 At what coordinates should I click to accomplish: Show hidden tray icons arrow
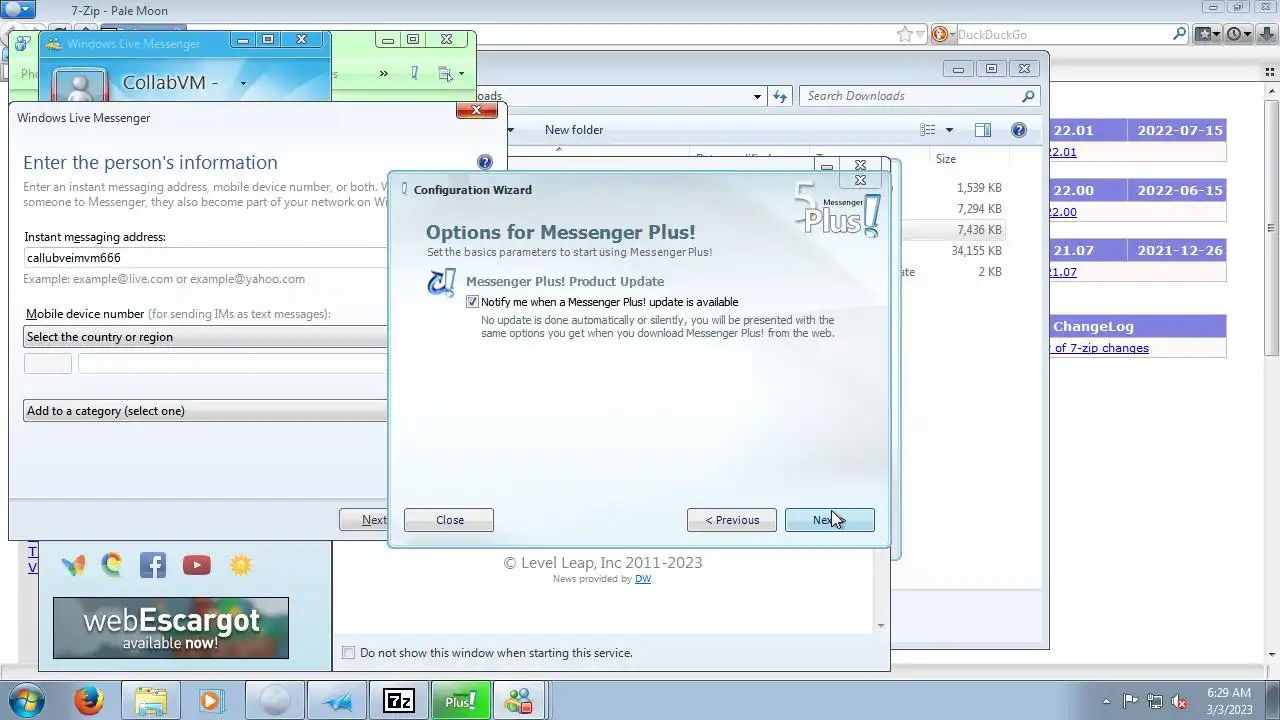point(1106,701)
